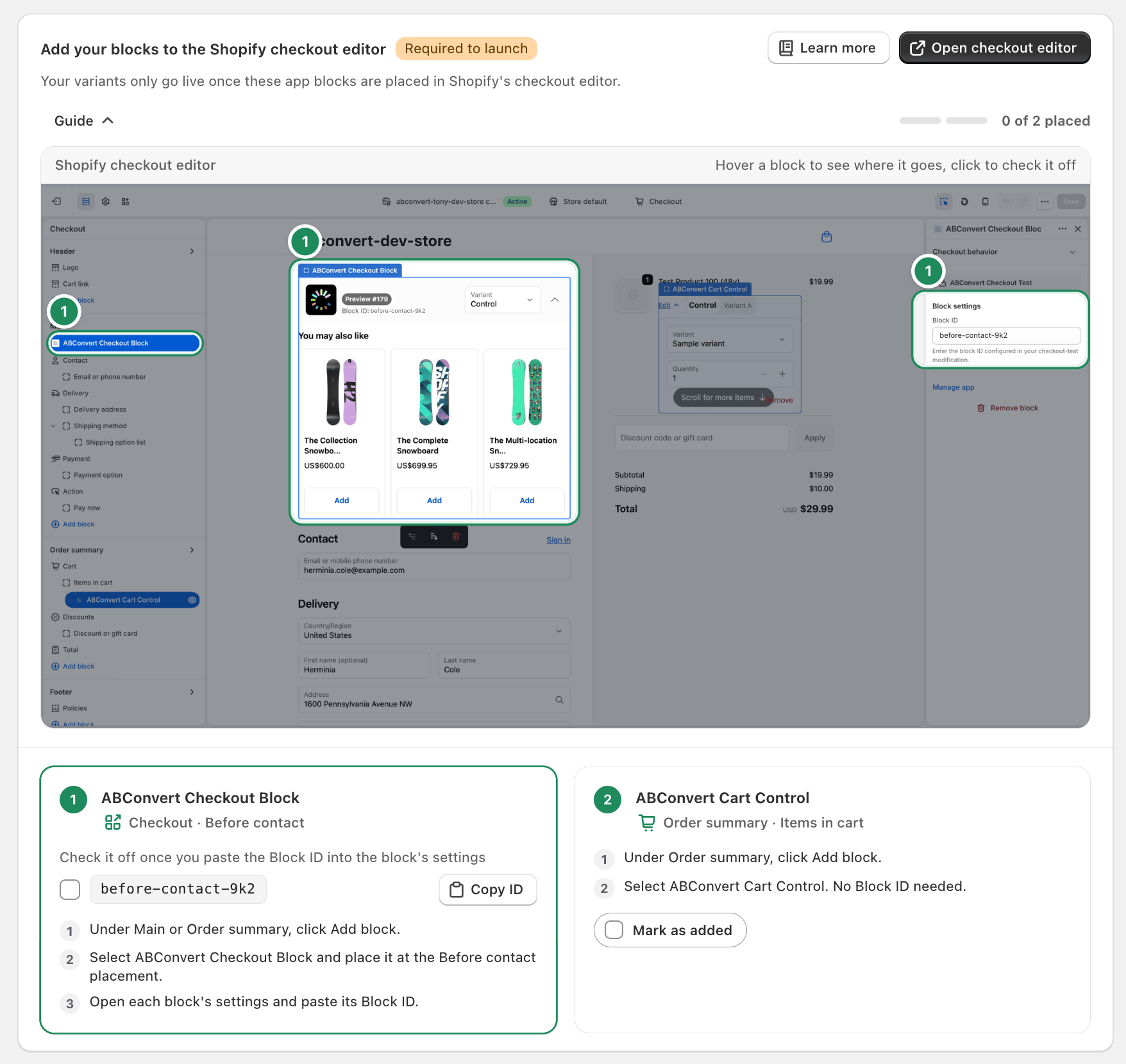This screenshot has height=1064, width=1126.
Task: Click the Manage app link
Action: coord(953,387)
